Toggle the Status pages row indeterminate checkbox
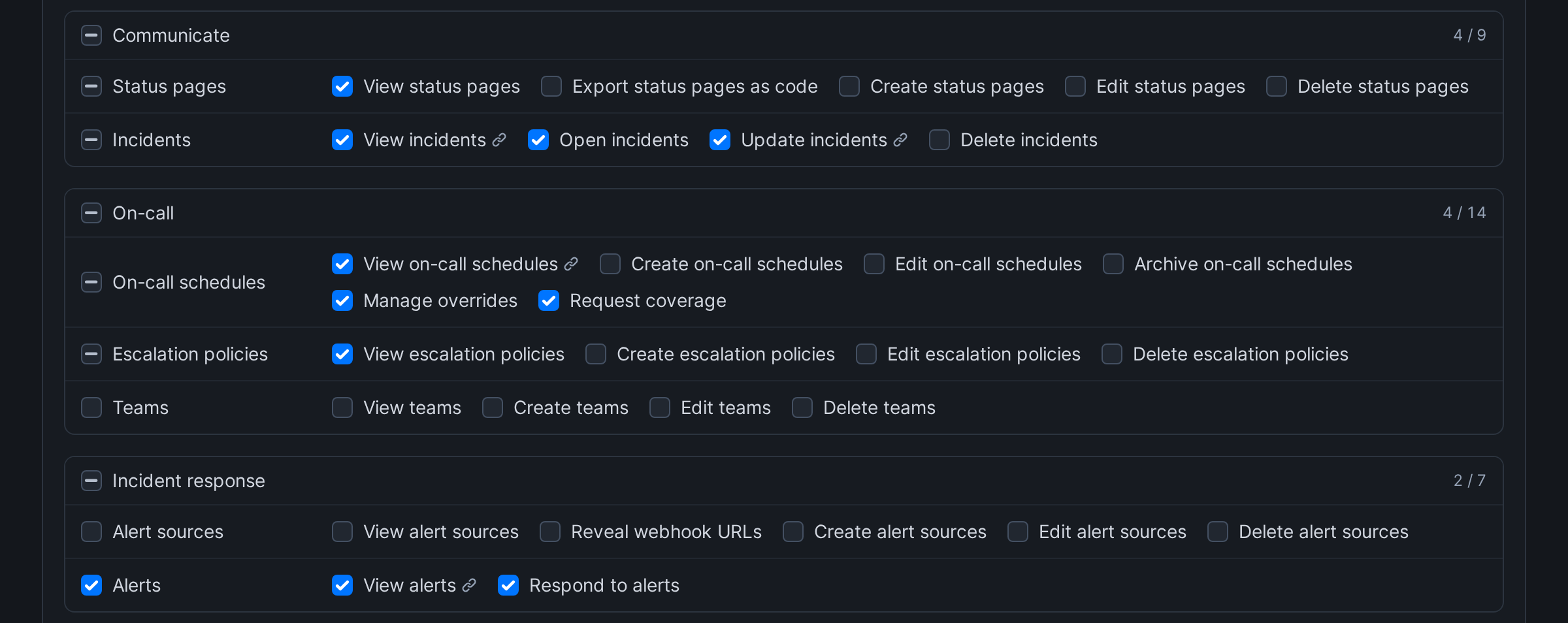 [x=91, y=86]
